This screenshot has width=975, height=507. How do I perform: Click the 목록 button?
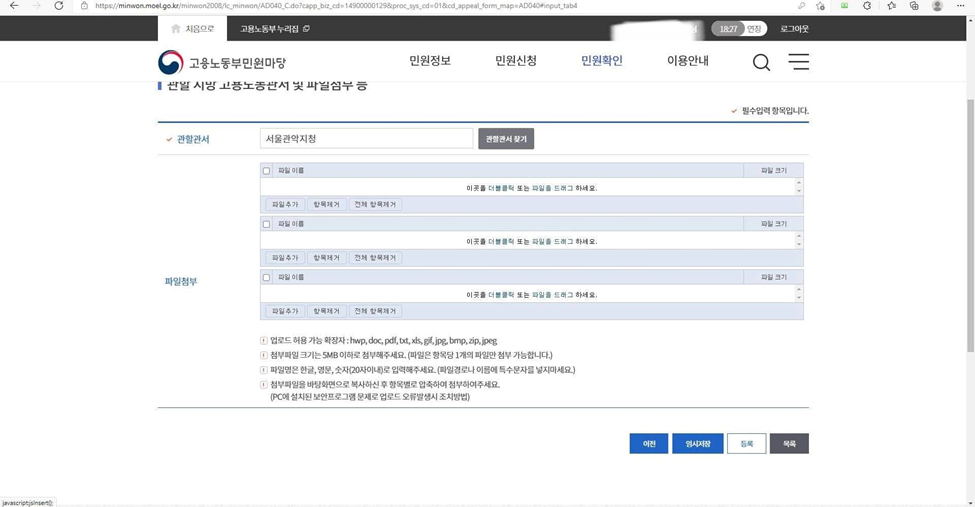pyautogui.click(x=789, y=444)
